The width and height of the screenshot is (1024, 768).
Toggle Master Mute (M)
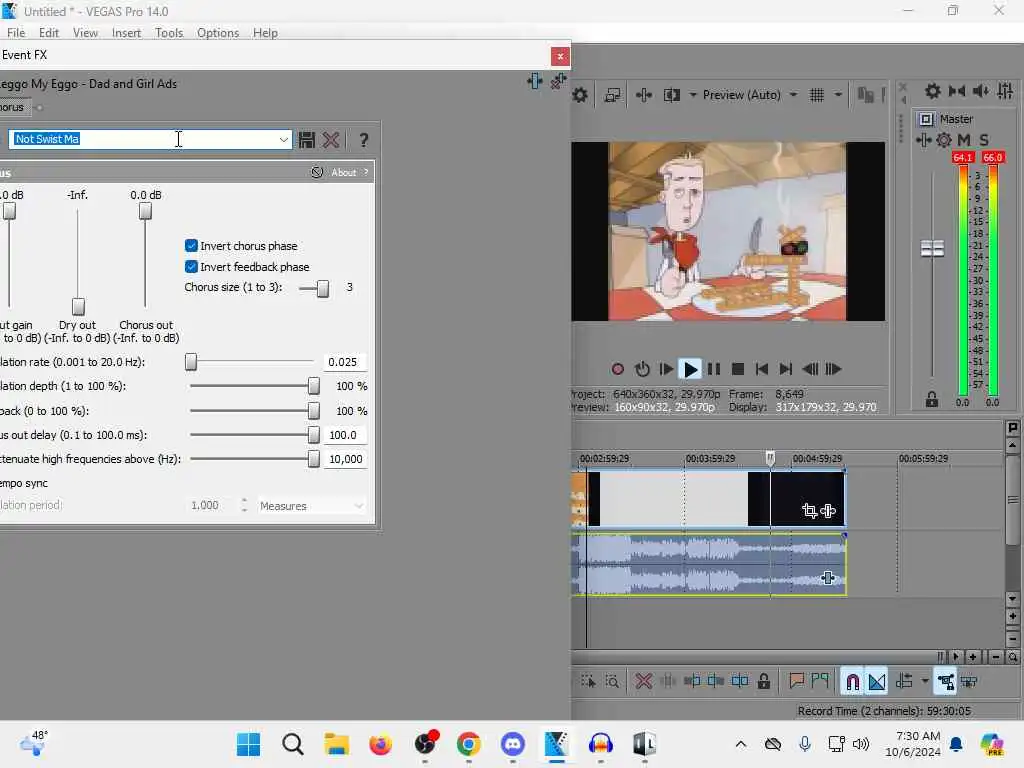pos(964,140)
